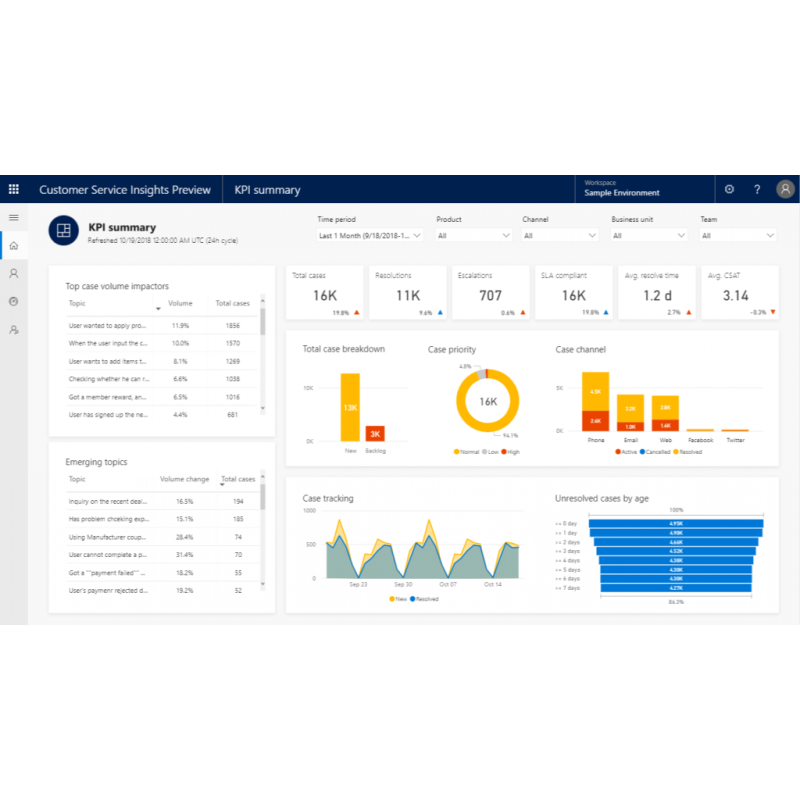Image resolution: width=800 pixels, height=800 pixels.
Task: Select row 'User cannot complete a p...'
Action: tap(162, 555)
